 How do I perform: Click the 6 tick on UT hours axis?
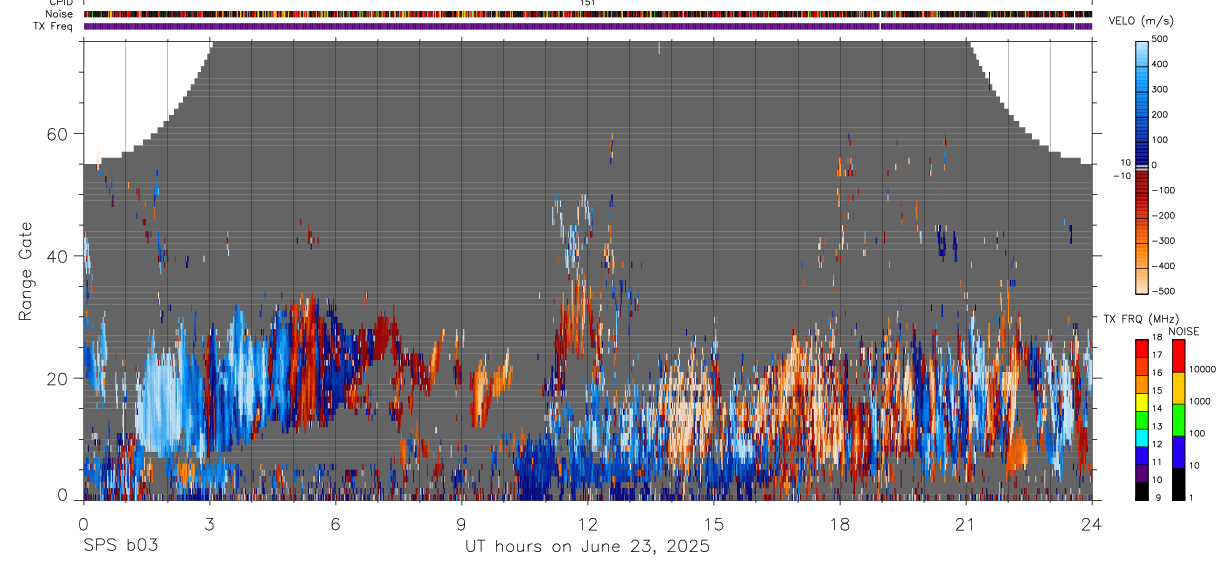point(335,524)
